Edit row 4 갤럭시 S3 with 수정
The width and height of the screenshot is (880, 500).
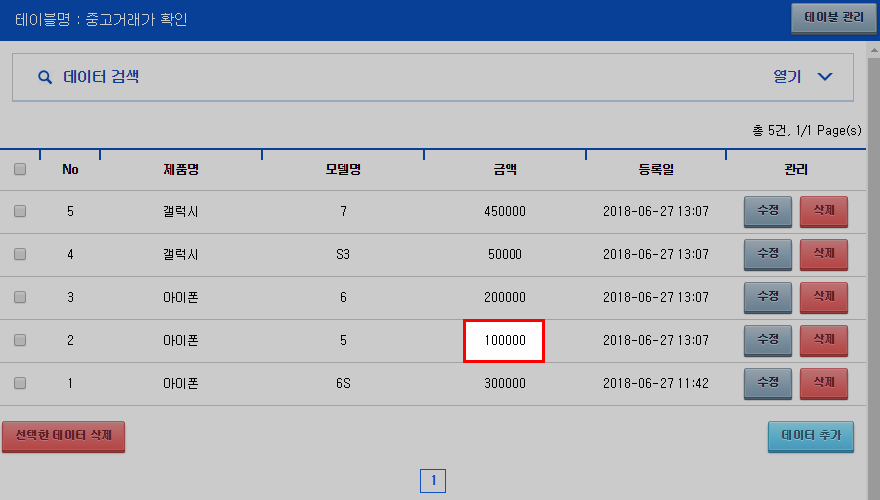click(768, 254)
